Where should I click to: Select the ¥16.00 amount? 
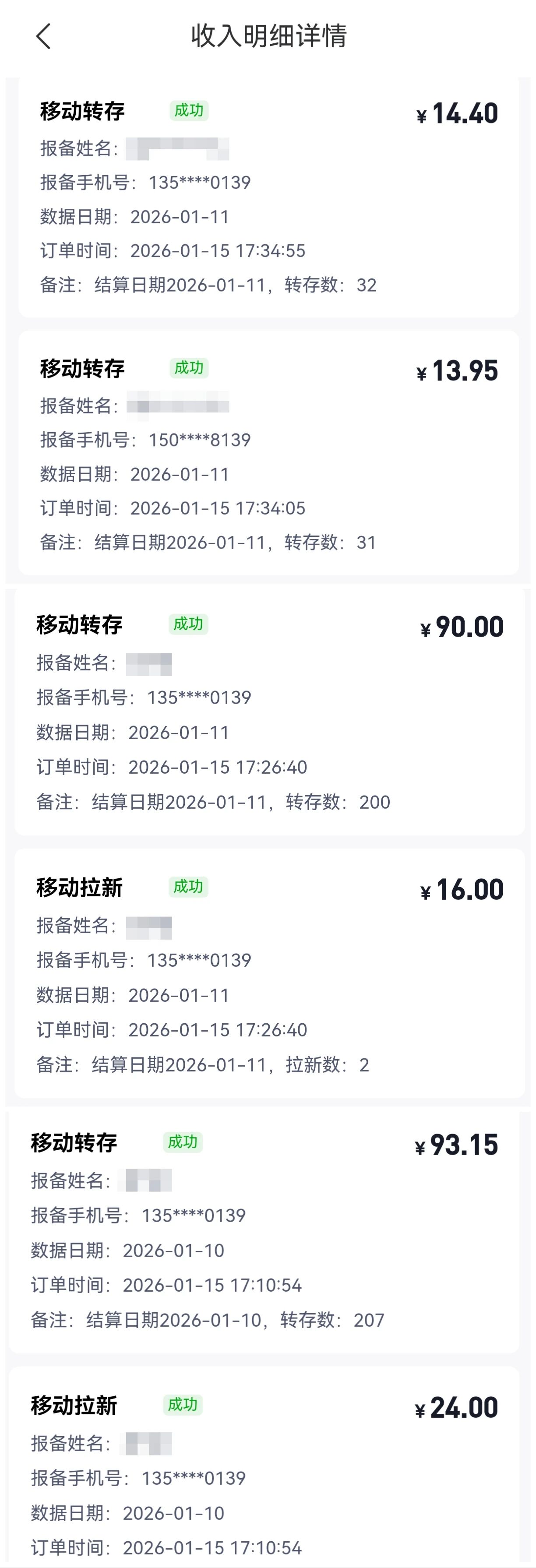462,890
